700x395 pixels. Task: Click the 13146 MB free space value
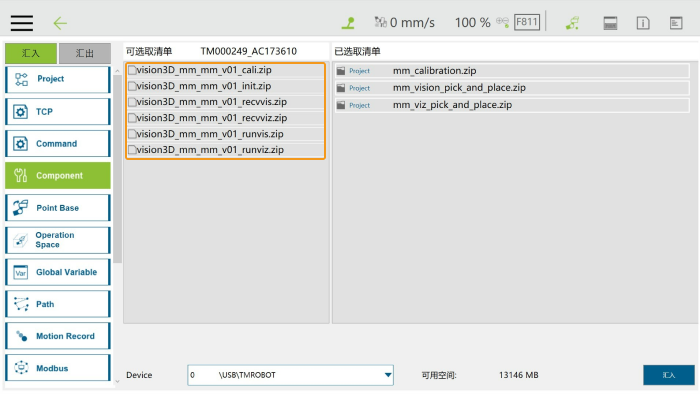[518, 375]
